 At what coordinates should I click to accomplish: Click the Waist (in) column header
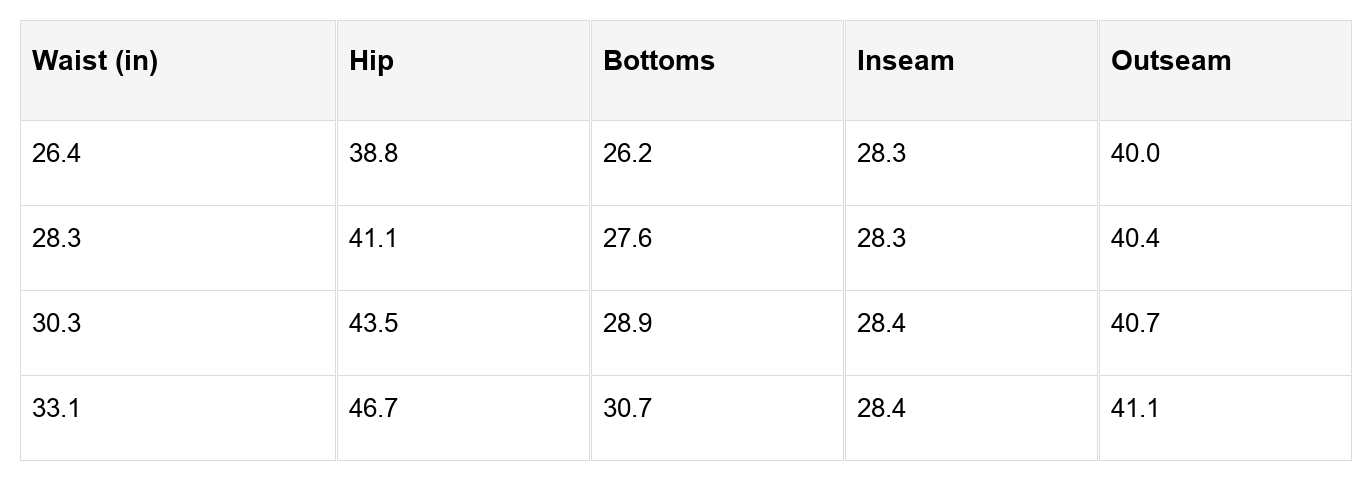coord(95,61)
